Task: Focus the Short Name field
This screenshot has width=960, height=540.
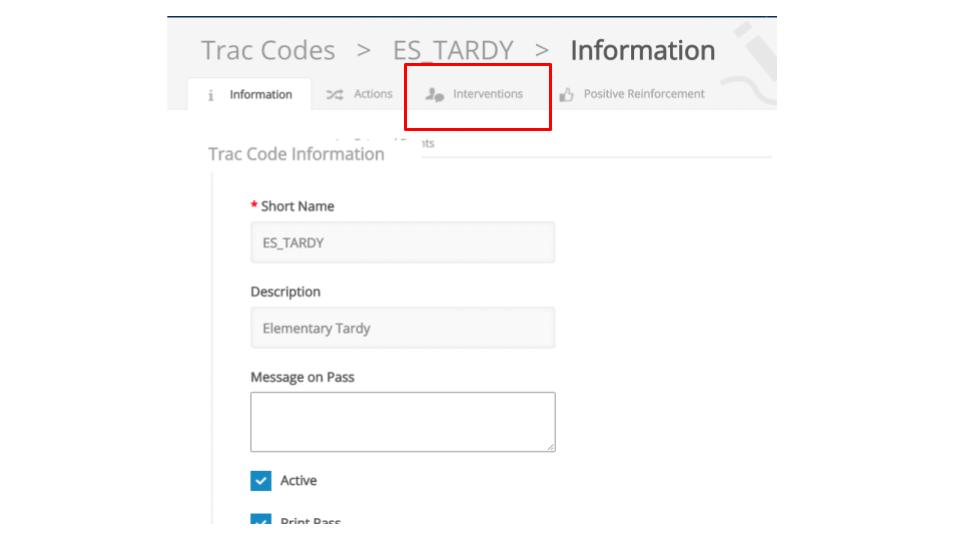Action: pyautogui.click(x=402, y=242)
